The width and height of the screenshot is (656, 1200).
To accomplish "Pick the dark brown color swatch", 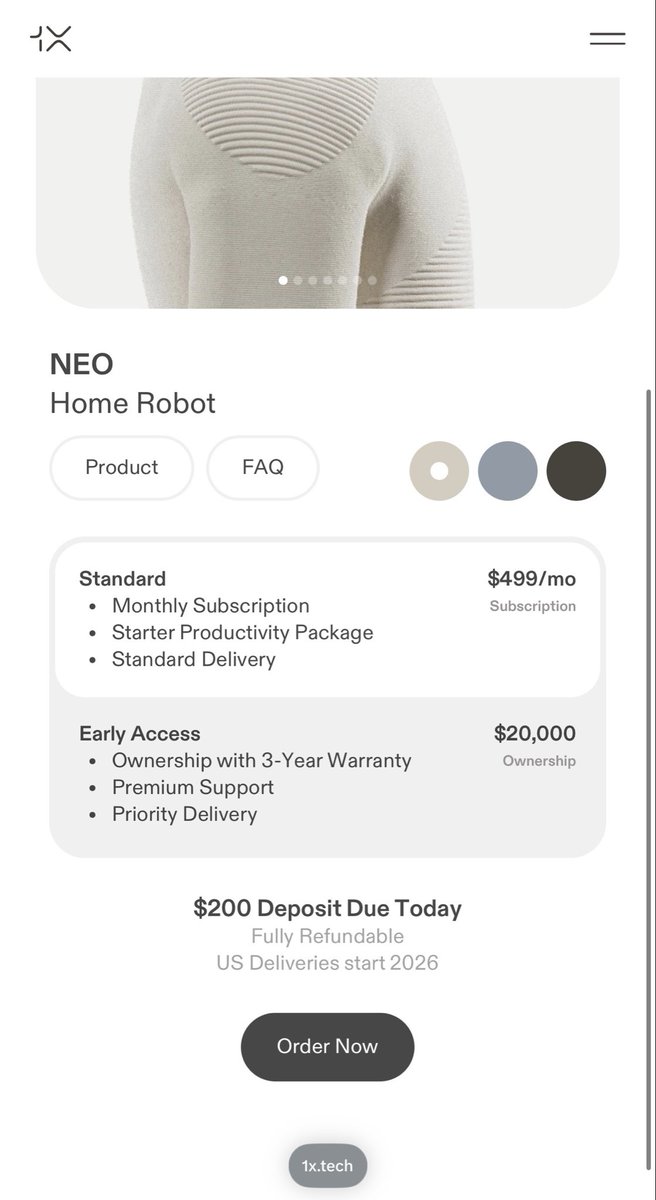I will click(576, 471).
